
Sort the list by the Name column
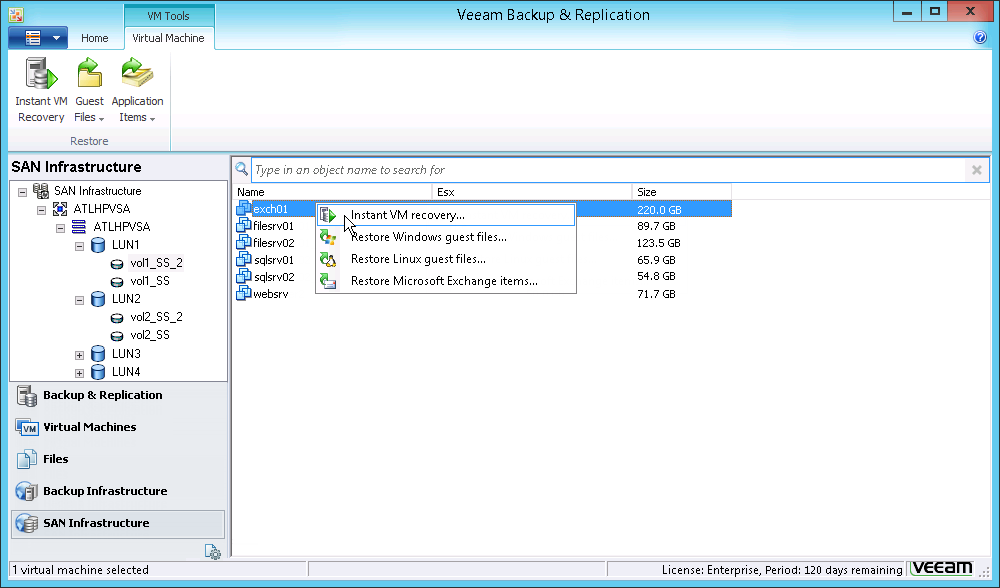coord(333,192)
